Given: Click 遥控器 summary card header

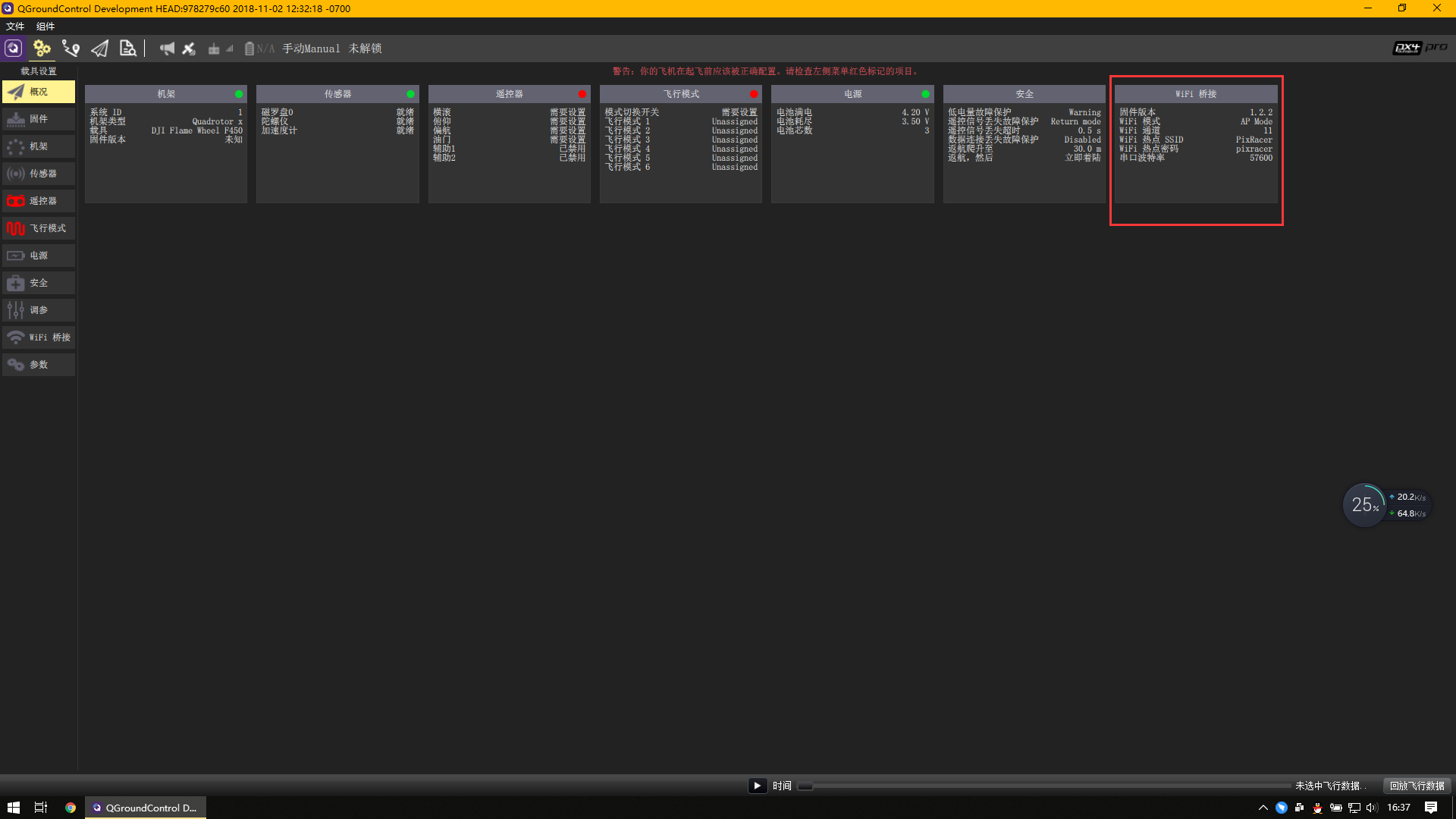Looking at the screenshot, I should click(x=509, y=94).
